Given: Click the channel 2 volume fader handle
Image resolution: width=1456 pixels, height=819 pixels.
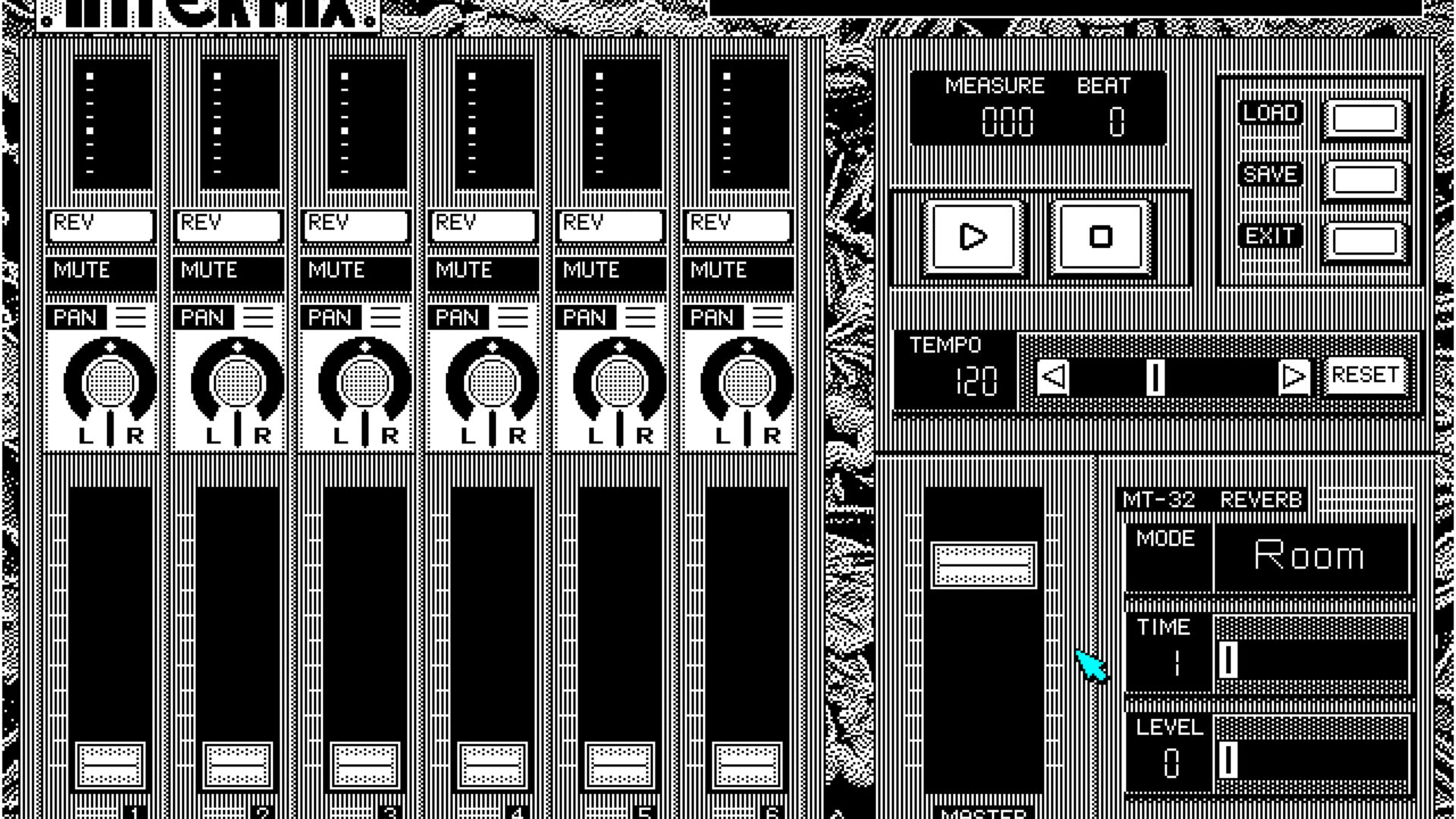Looking at the screenshot, I should coord(238,766).
